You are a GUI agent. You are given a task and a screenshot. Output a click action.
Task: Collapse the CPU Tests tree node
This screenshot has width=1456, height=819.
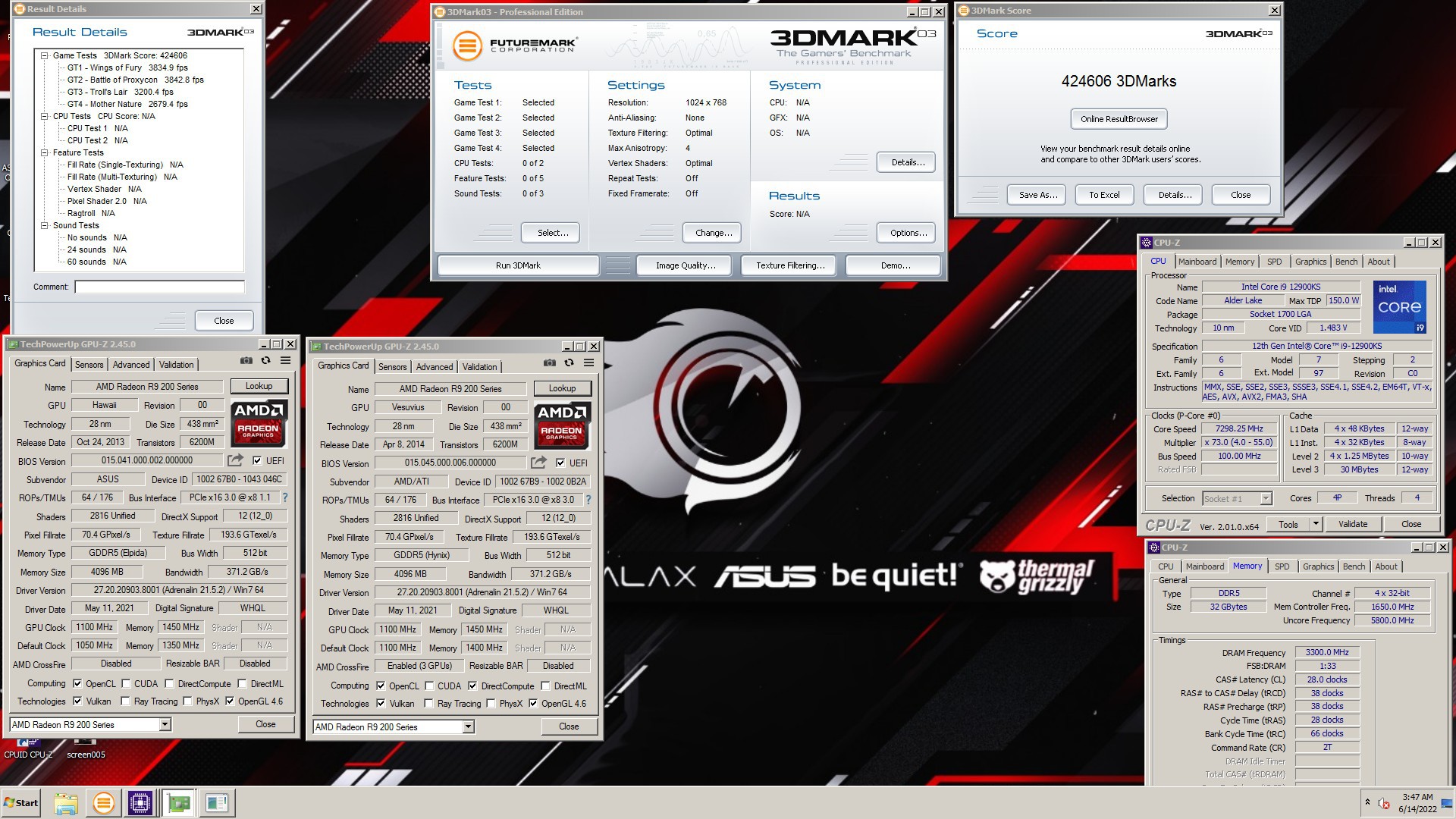tap(44, 116)
